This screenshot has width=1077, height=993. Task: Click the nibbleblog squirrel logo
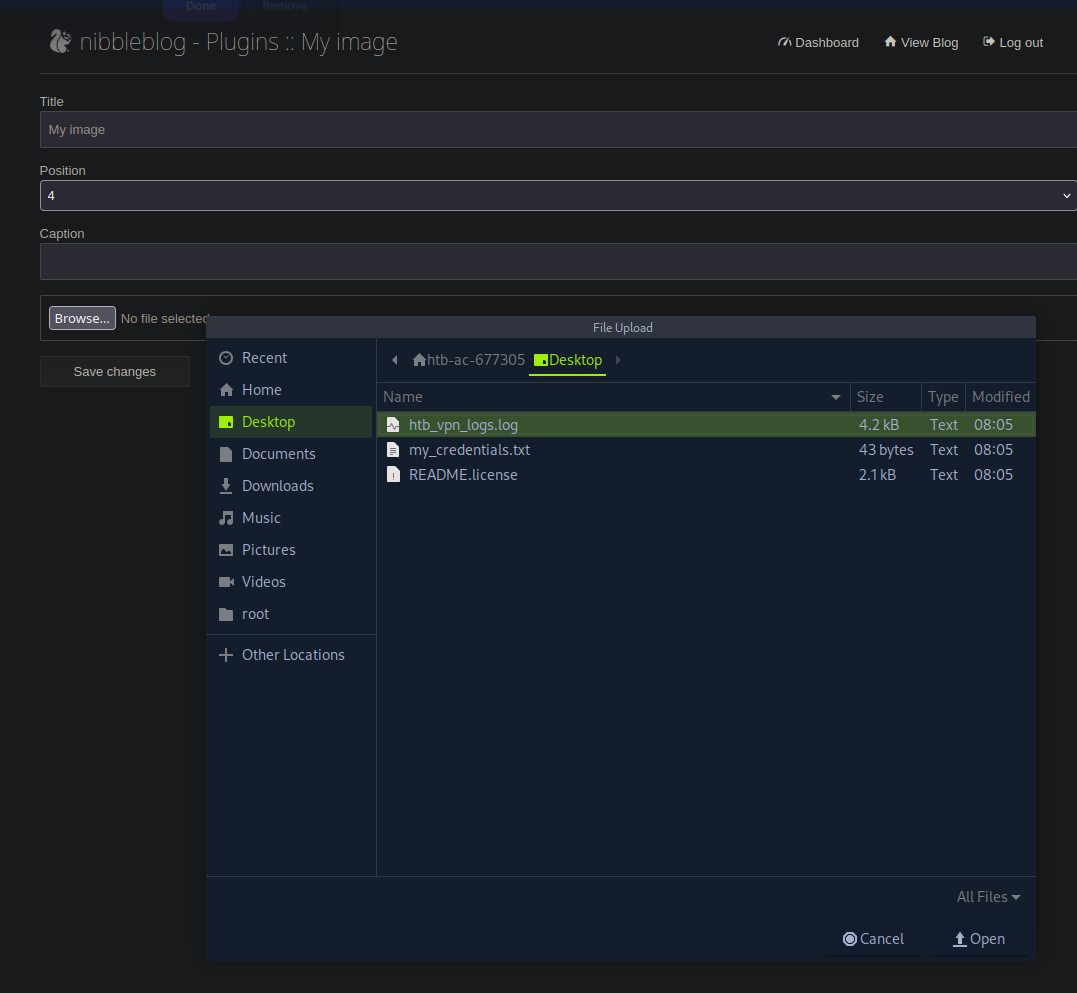coord(60,42)
